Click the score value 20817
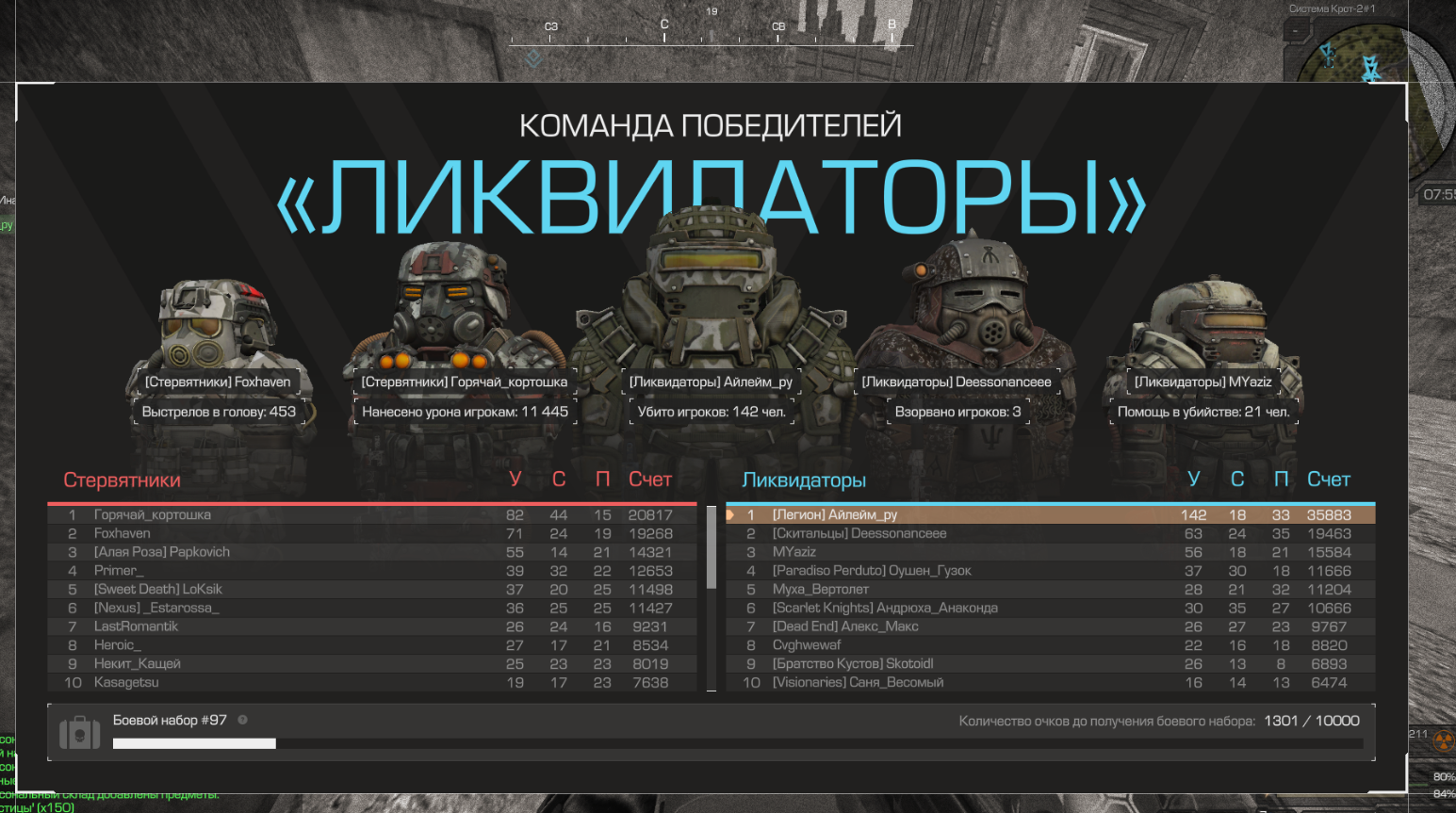 click(650, 514)
